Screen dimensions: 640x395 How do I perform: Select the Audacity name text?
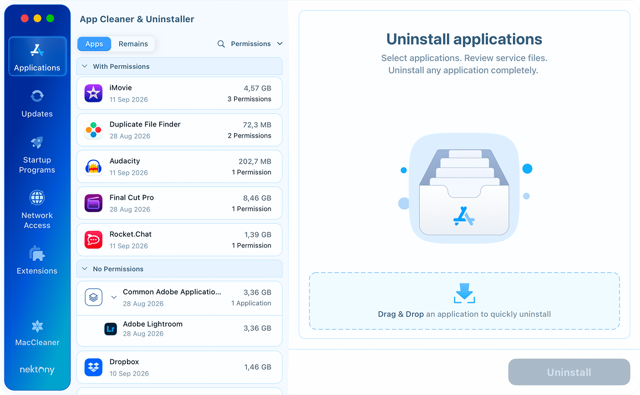pos(124,161)
